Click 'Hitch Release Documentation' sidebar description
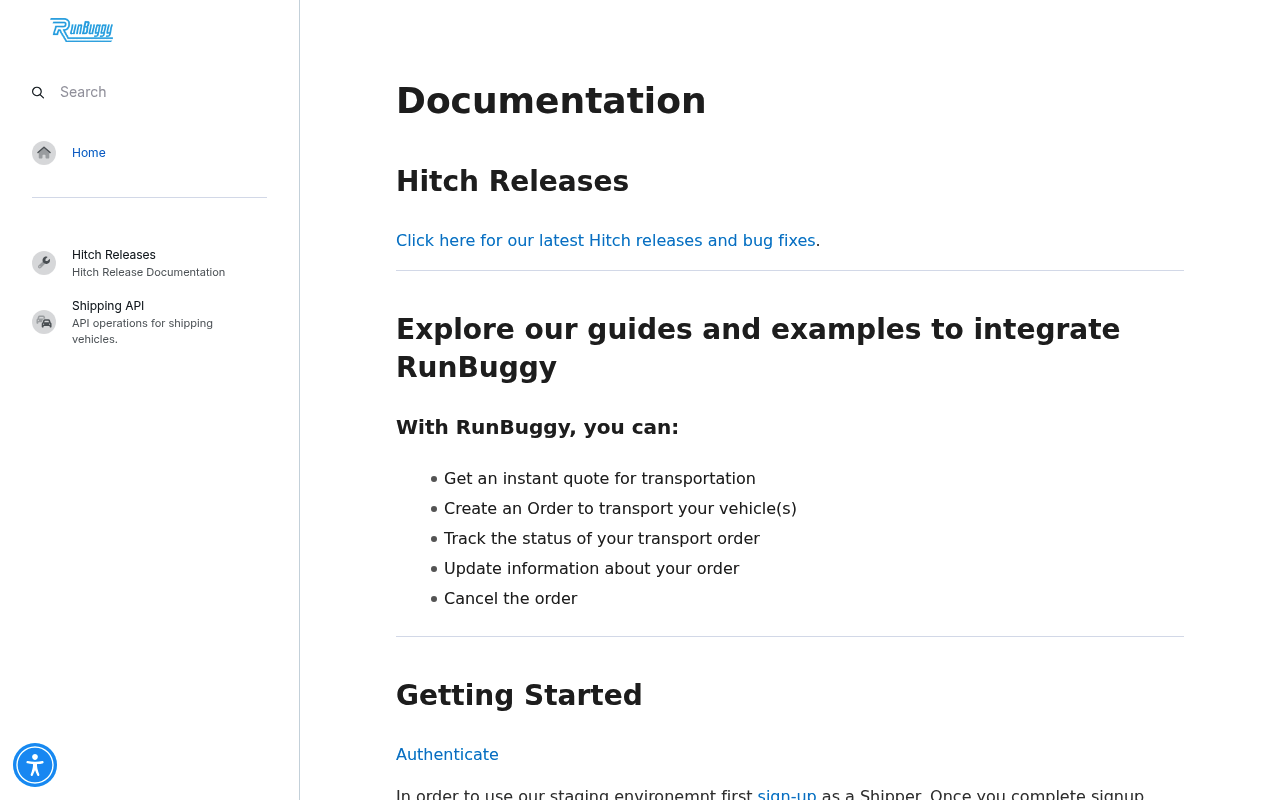This screenshot has height=800, width=1280. (148, 272)
